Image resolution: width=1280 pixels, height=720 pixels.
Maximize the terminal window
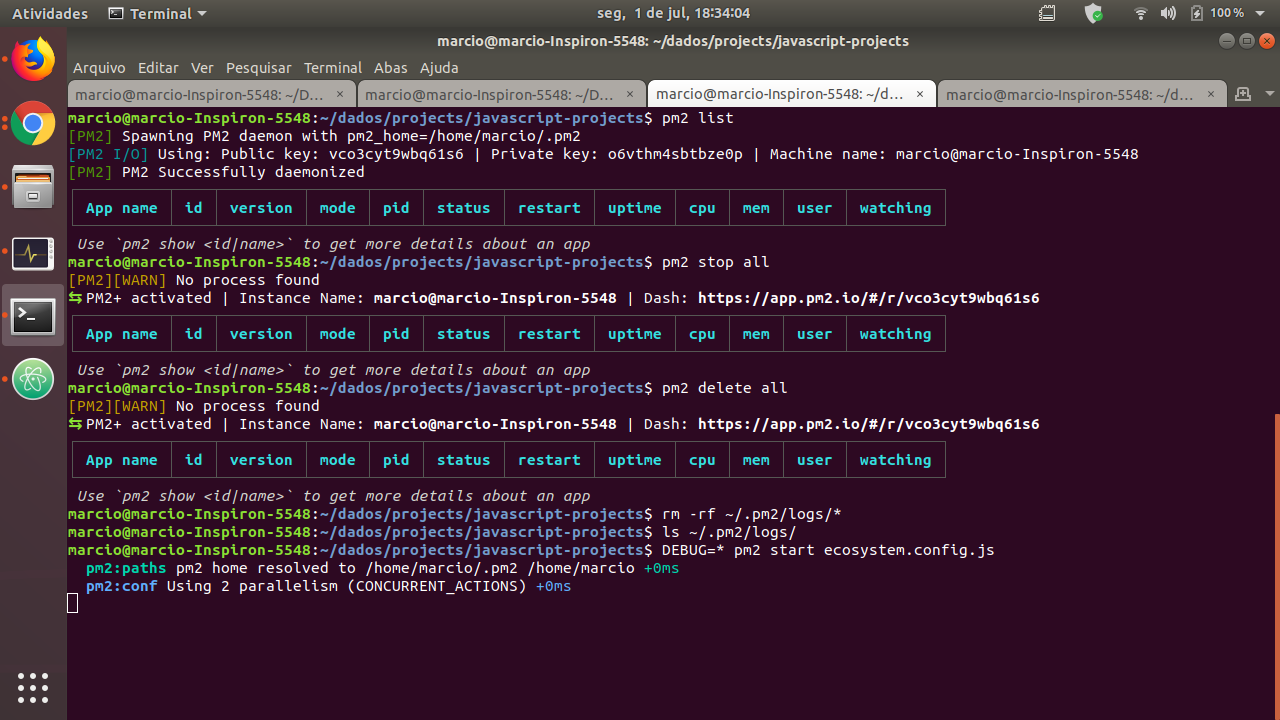click(1246, 41)
